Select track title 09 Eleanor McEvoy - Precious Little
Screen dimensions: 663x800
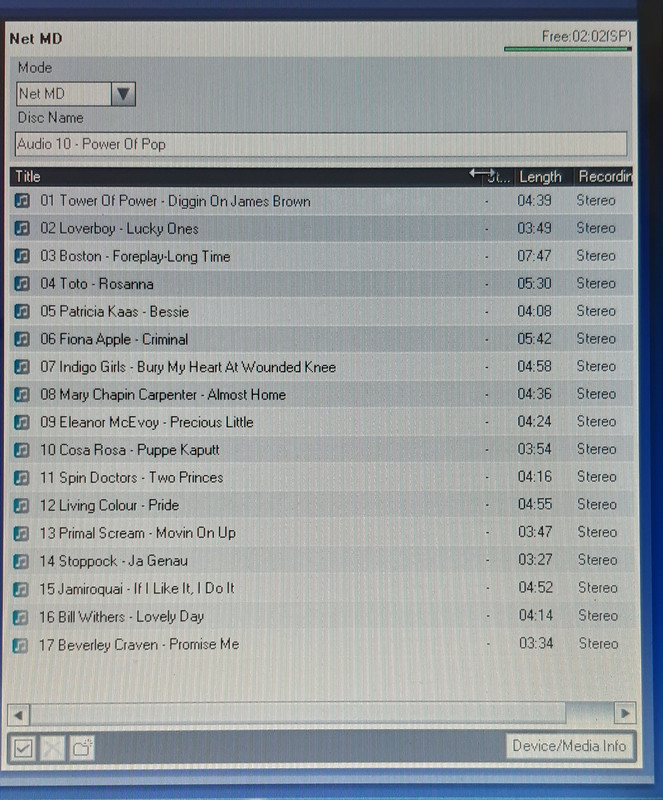146,422
